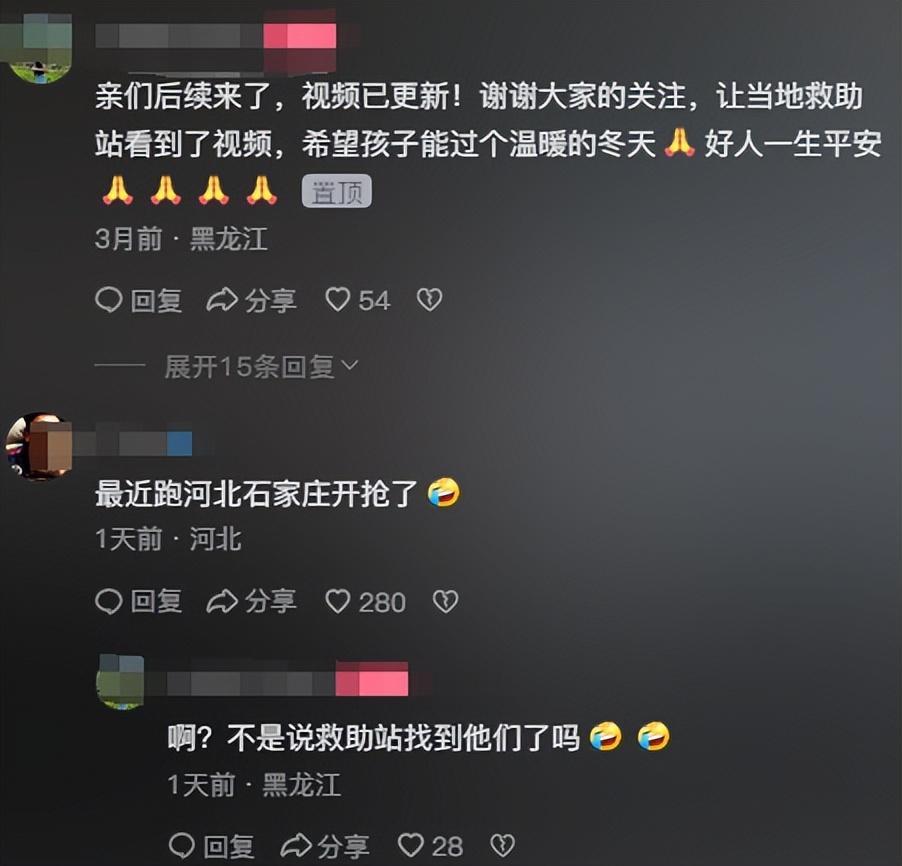Share the Hebei comment
Viewport: 902px width, 866px height.
tap(251, 602)
